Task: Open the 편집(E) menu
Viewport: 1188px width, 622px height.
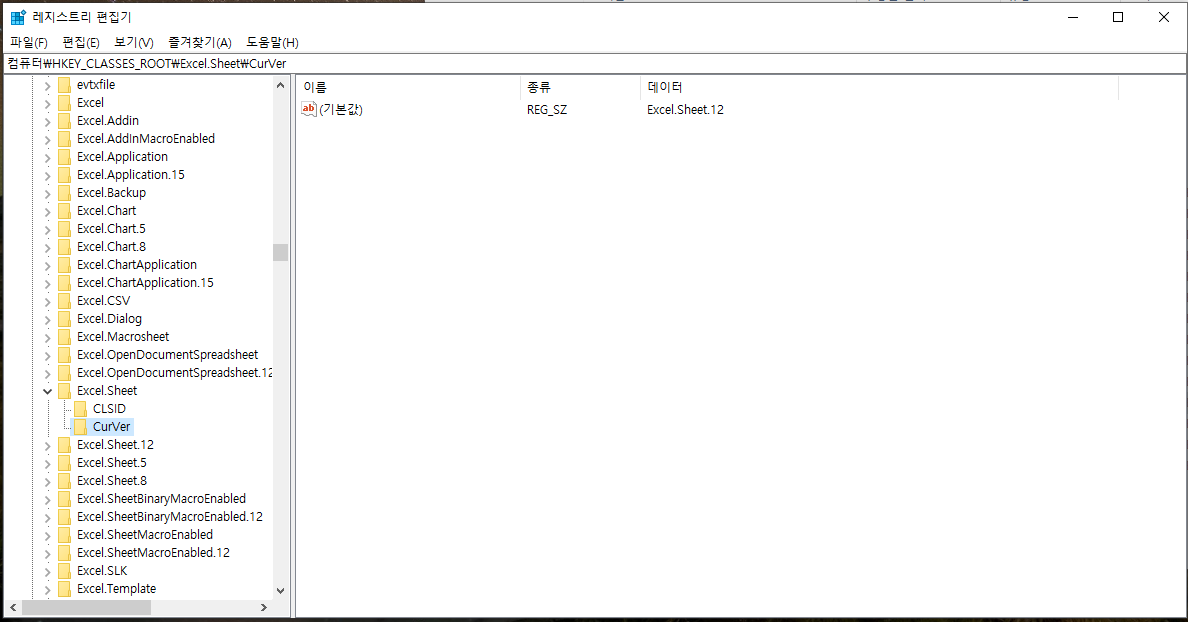Action: (81, 42)
